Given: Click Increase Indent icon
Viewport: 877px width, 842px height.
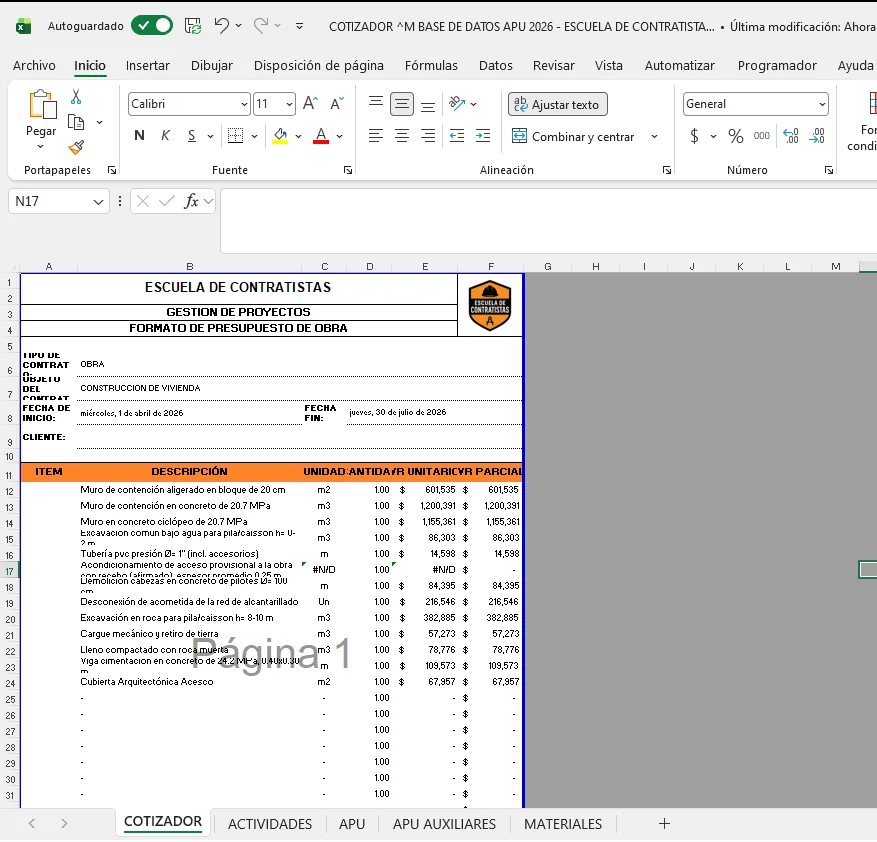Looking at the screenshot, I should [483, 135].
